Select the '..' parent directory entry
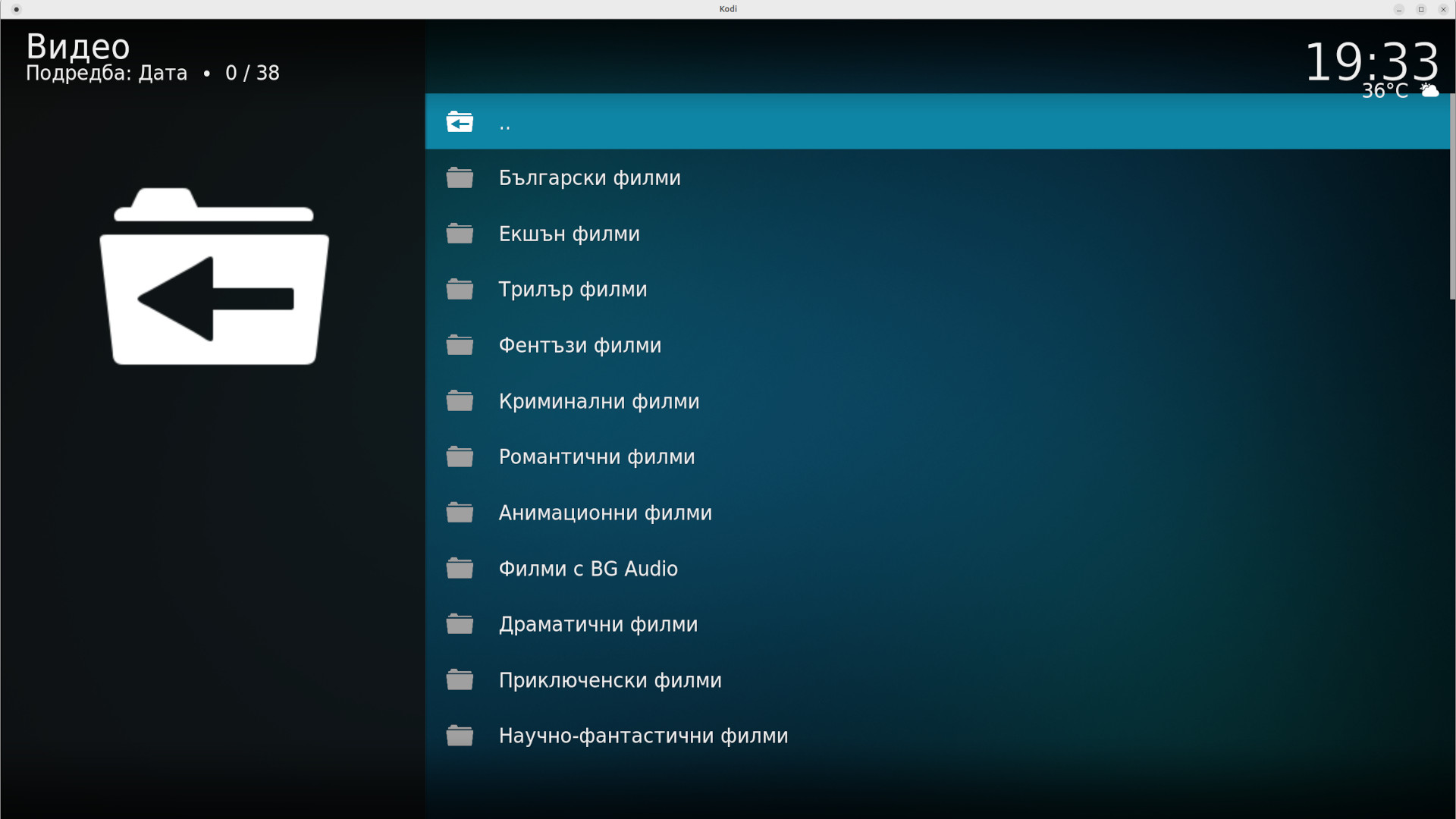 click(937, 121)
